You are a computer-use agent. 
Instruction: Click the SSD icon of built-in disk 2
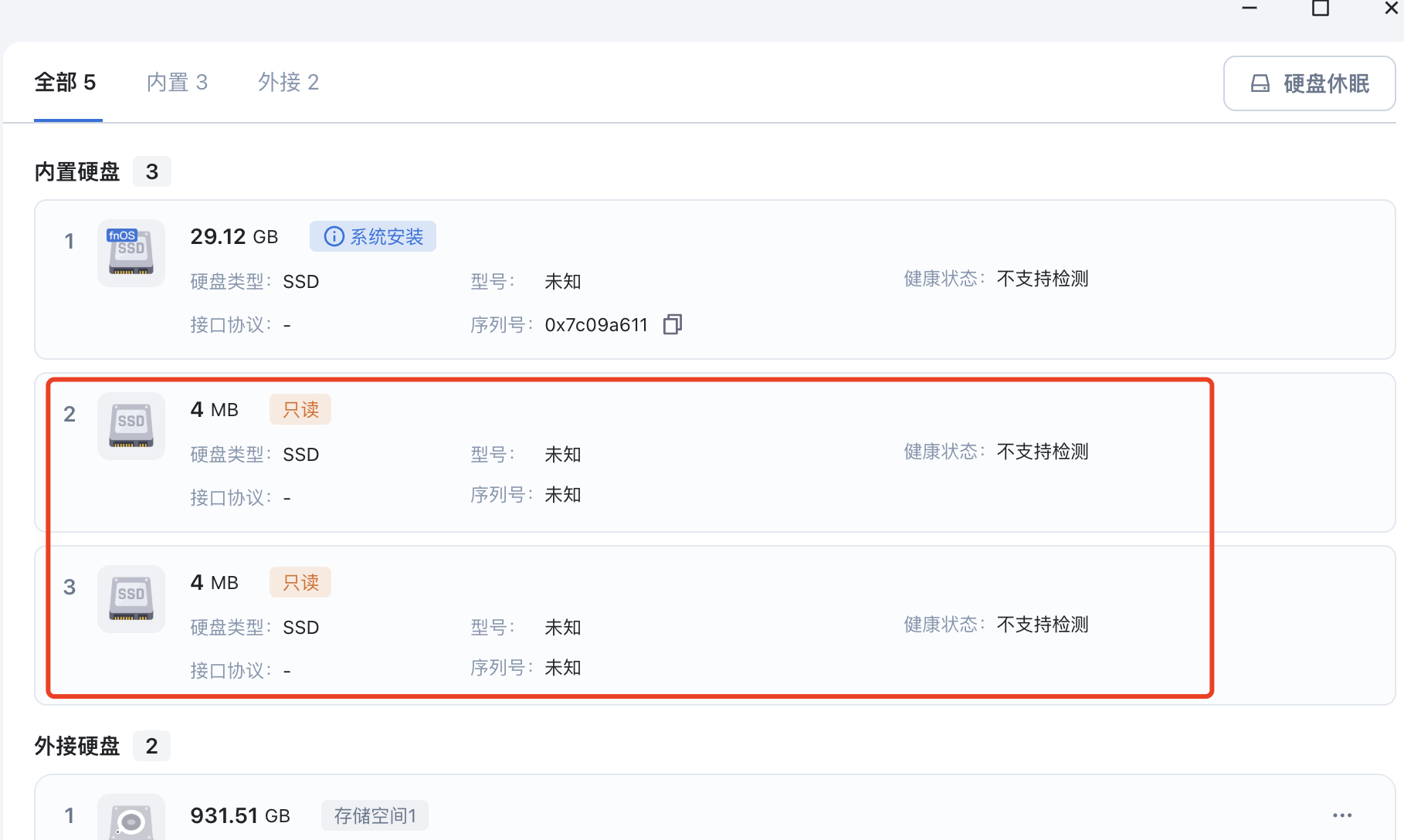point(131,426)
